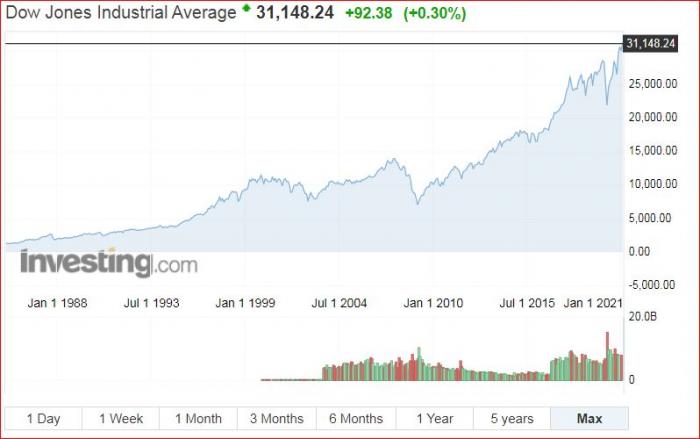Show the 3 Months chart view
The height and width of the screenshot is (439, 700).
276,418
